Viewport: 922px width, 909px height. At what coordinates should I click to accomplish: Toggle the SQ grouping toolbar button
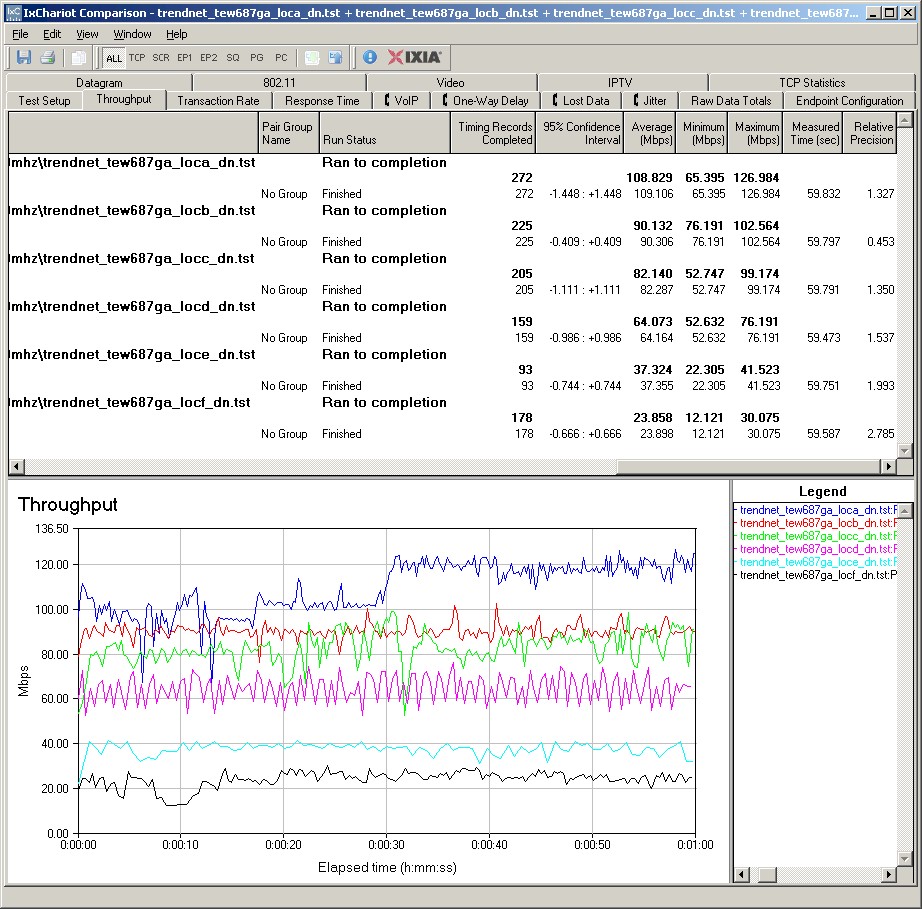point(233,58)
